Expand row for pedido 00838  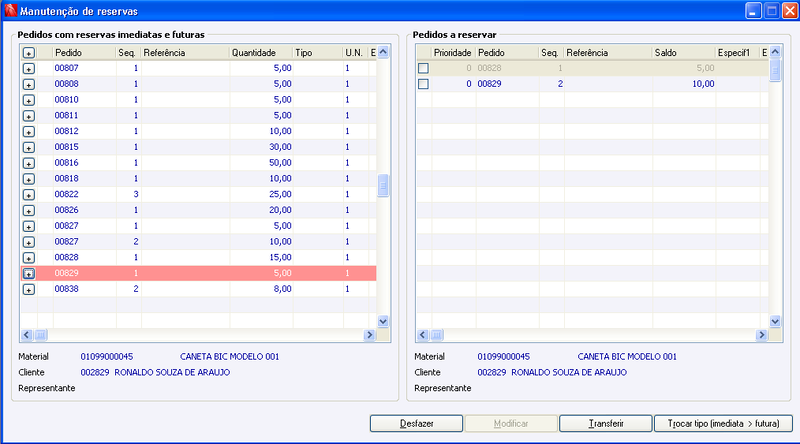[29, 290]
